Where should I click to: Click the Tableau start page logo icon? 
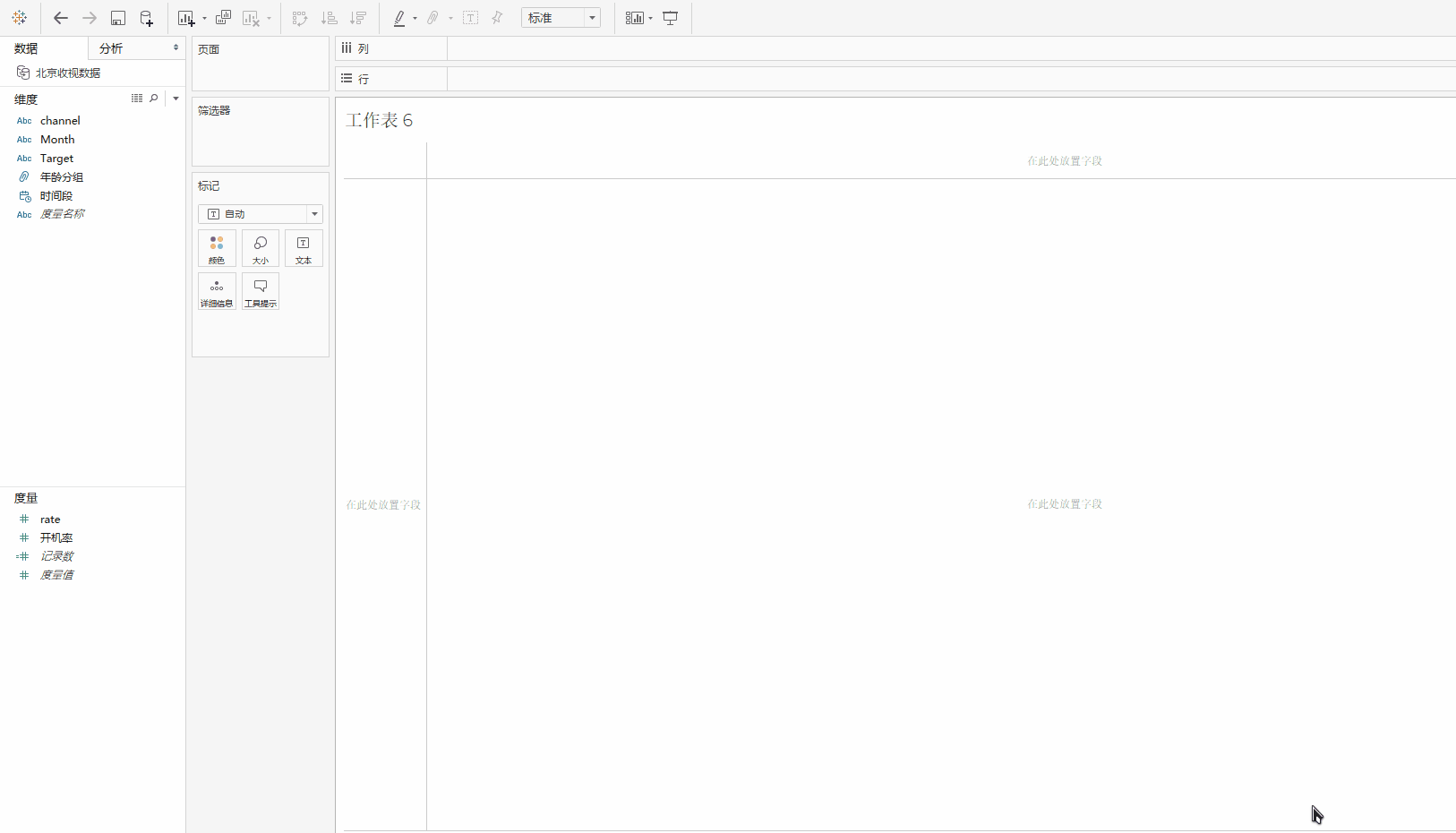tap(19, 18)
